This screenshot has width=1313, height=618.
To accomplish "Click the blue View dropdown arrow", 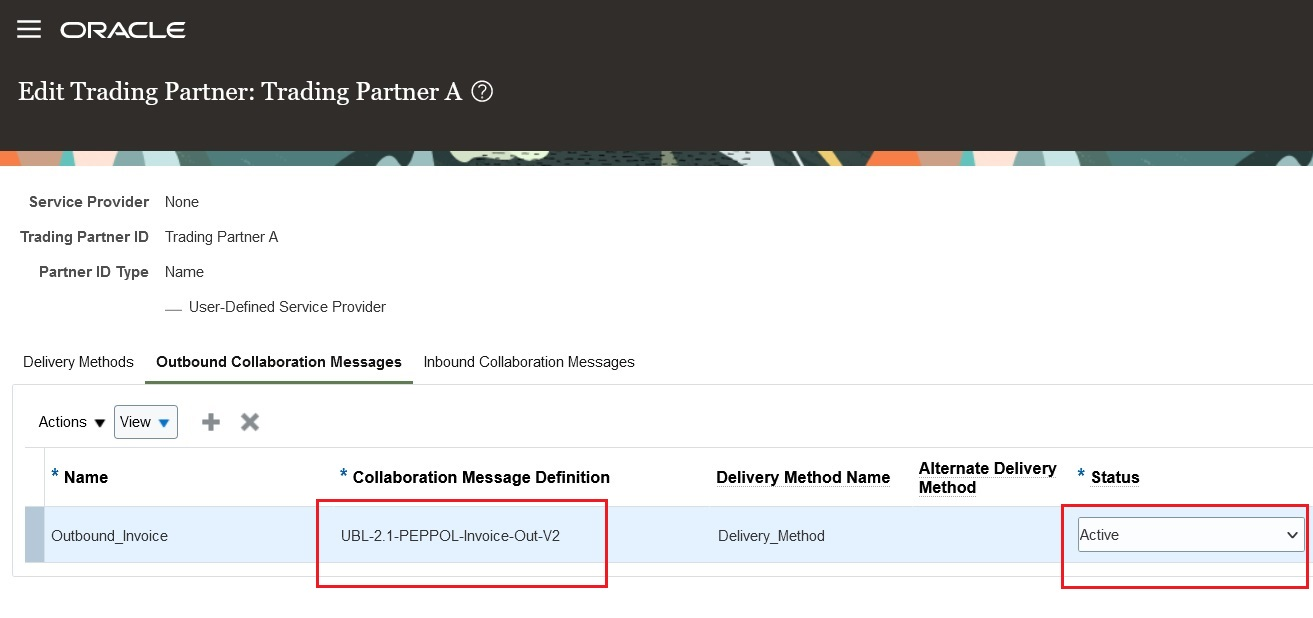I will coord(163,422).
